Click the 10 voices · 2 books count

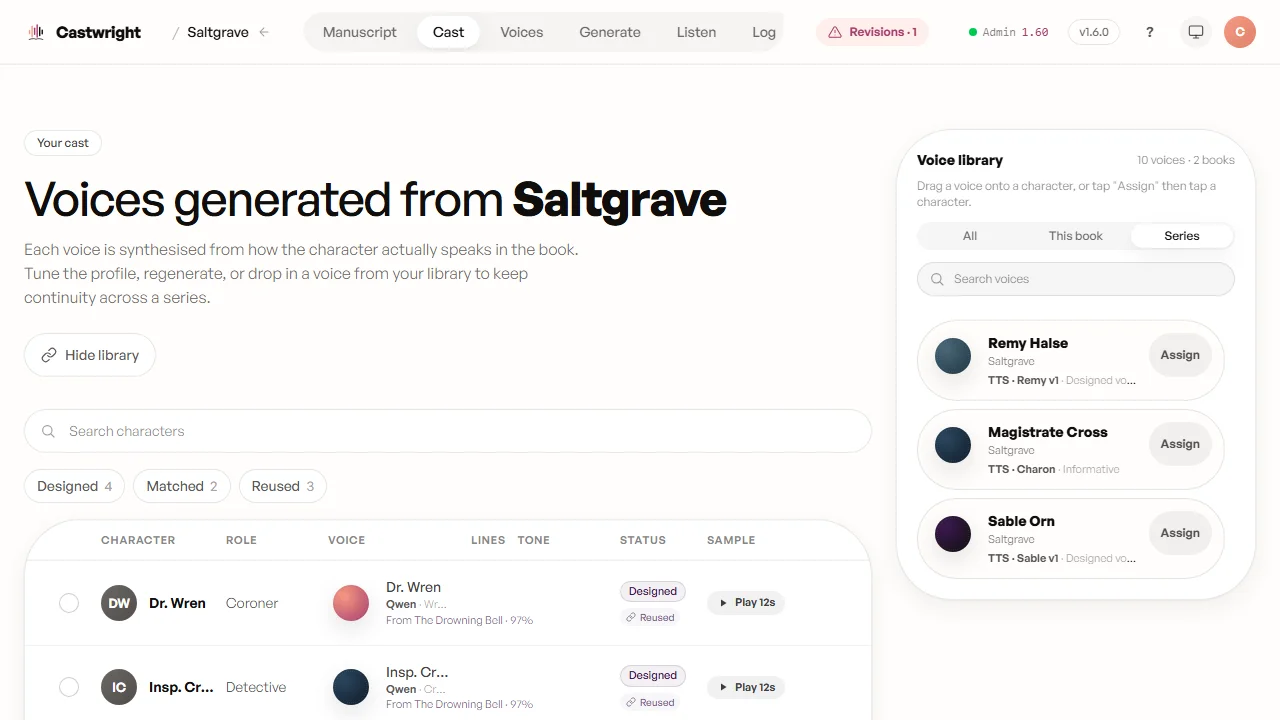pos(1185,160)
